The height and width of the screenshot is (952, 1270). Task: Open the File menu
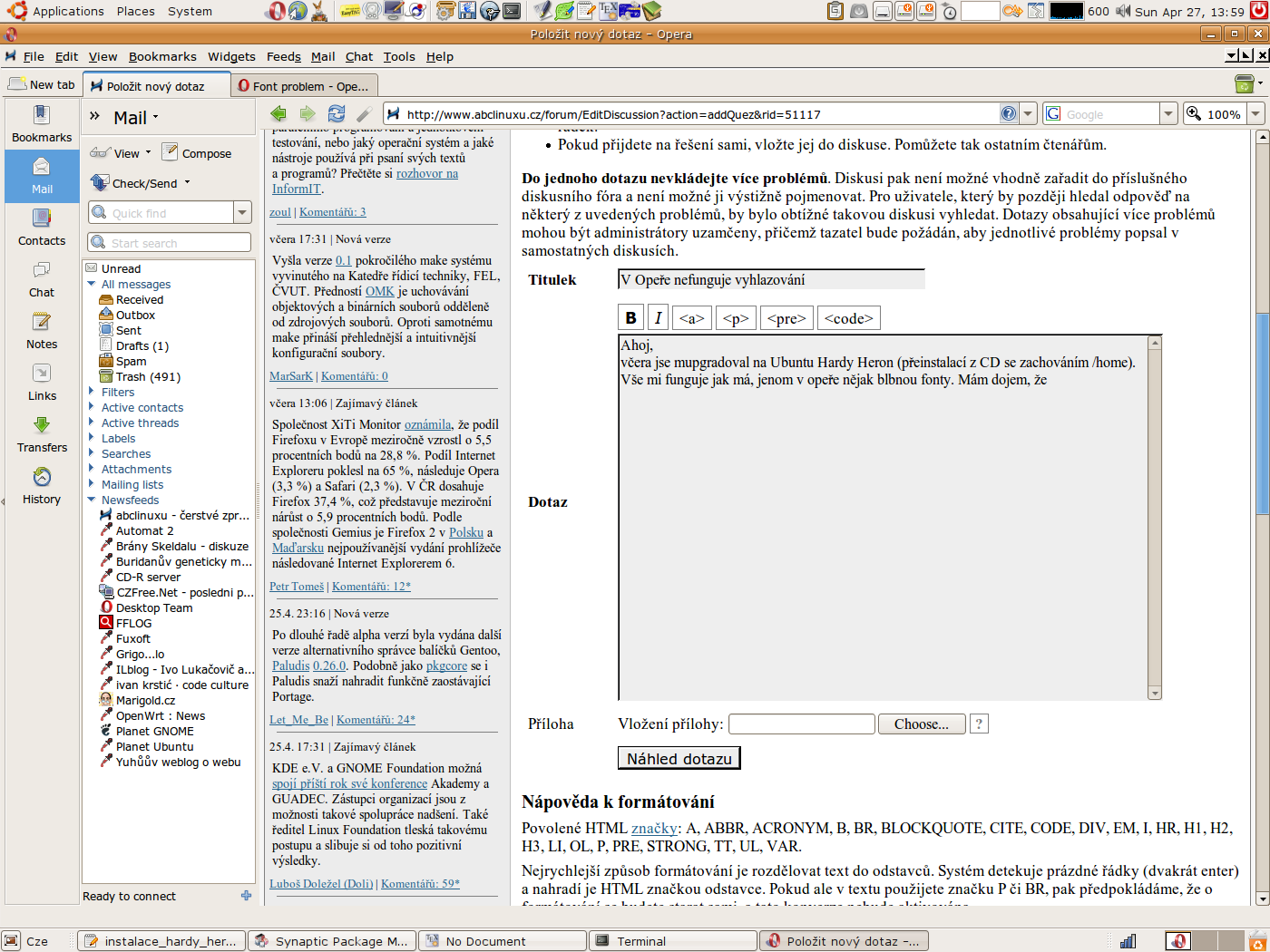[34, 56]
